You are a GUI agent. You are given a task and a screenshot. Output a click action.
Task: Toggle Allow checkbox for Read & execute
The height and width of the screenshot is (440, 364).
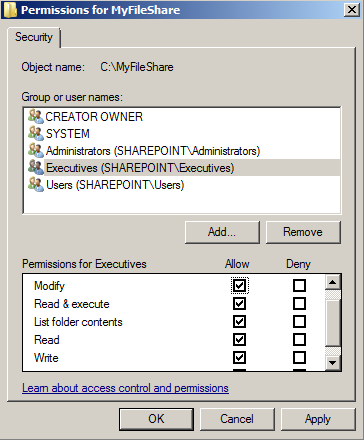tap(239, 304)
